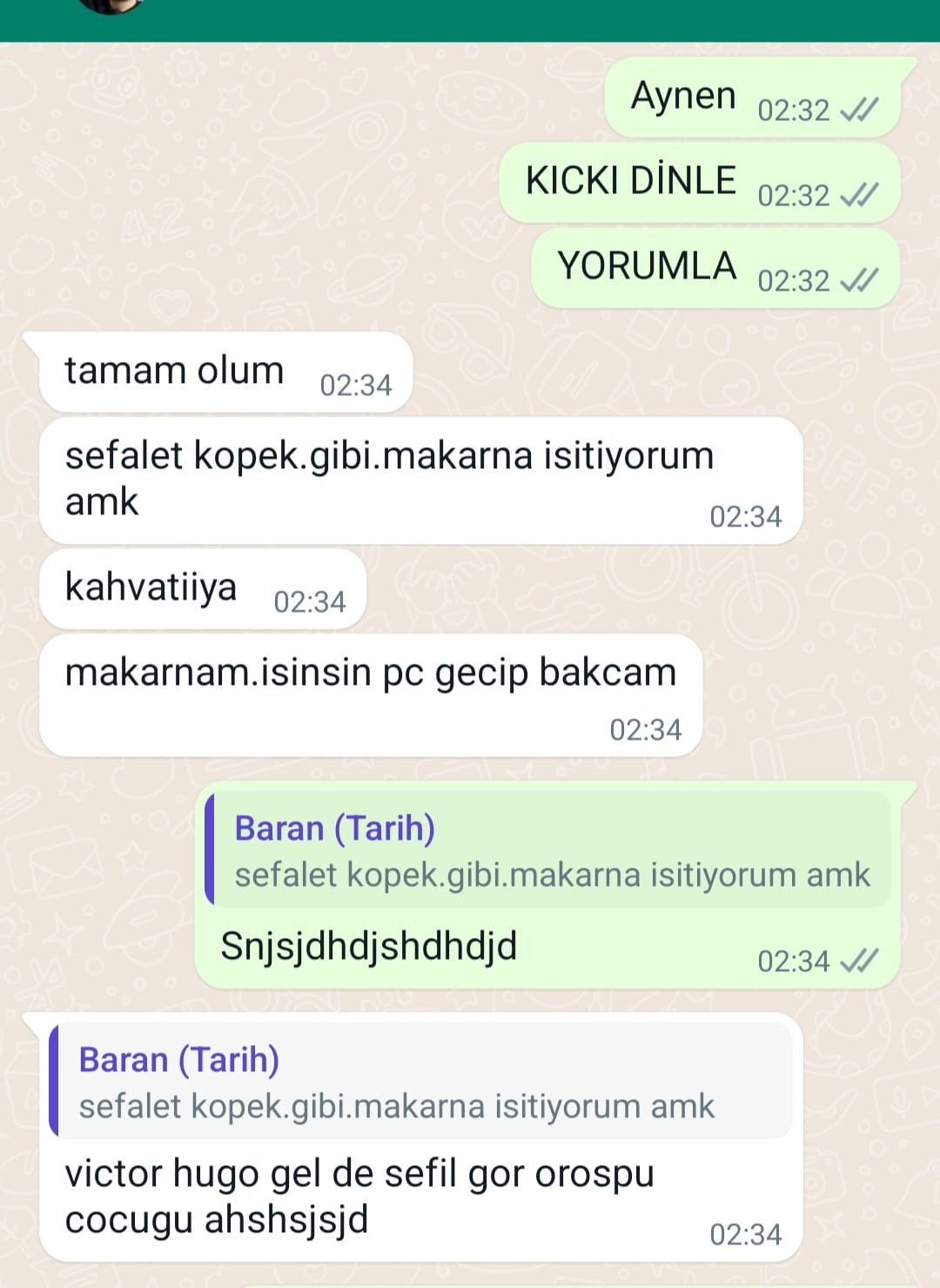Tap the green chat header bar

pos(470,20)
